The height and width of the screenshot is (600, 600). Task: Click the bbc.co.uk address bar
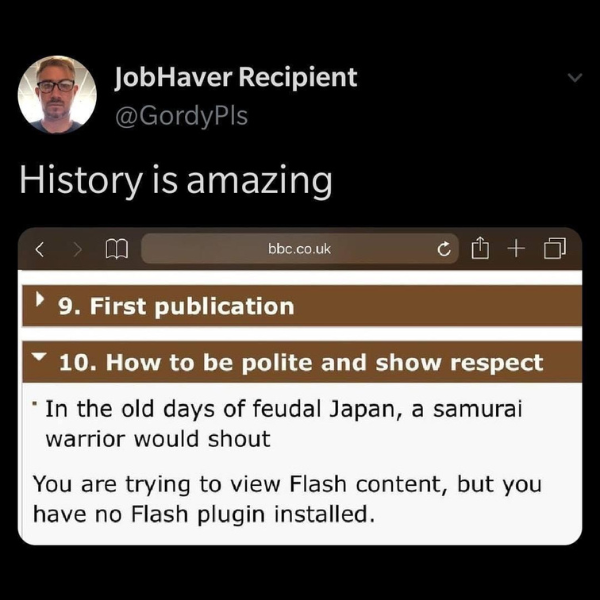pyautogui.click(x=300, y=248)
